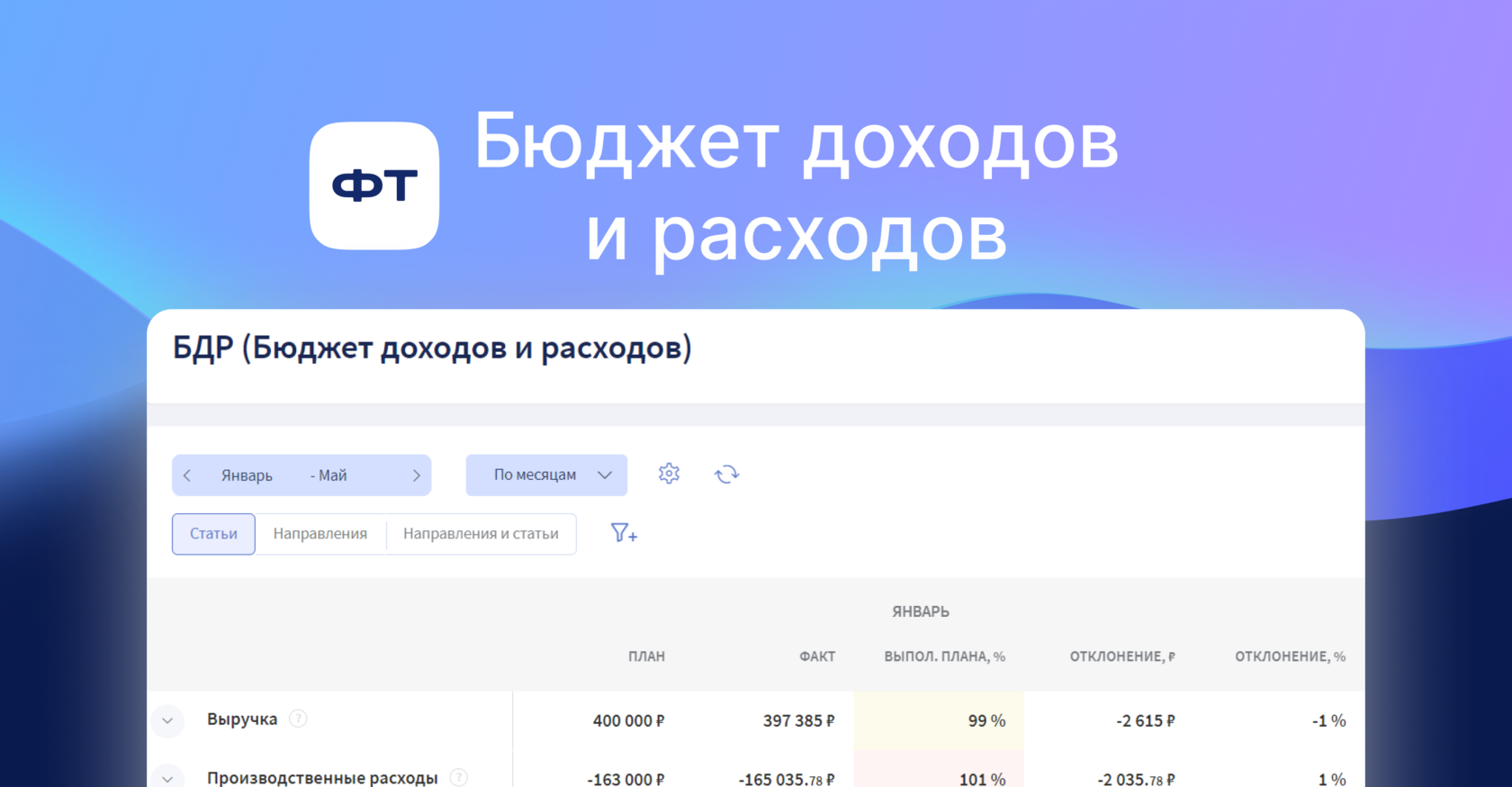Click the -2 615 ₽ deviation cell

[1145, 720]
